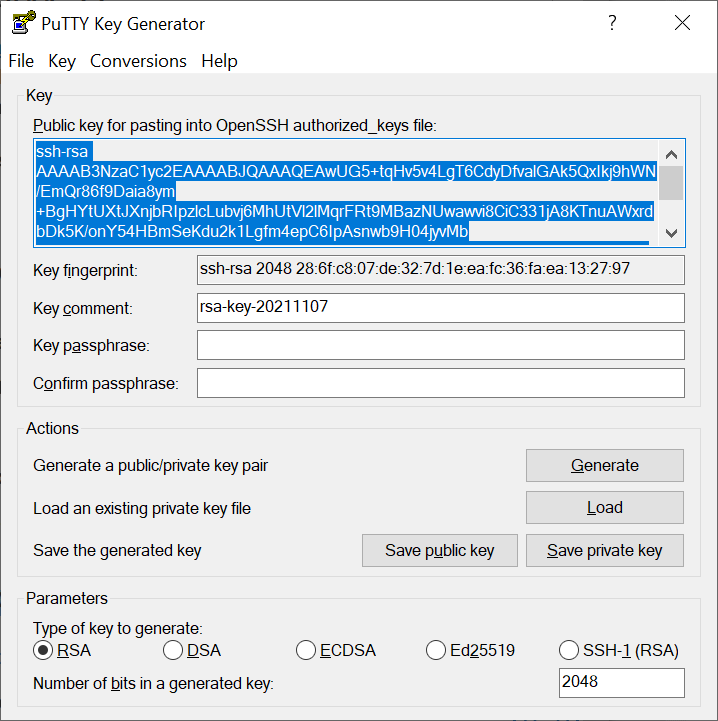Click the PuTTY key generator title icon
The image size is (718, 721).
pyautogui.click(x=23, y=23)
